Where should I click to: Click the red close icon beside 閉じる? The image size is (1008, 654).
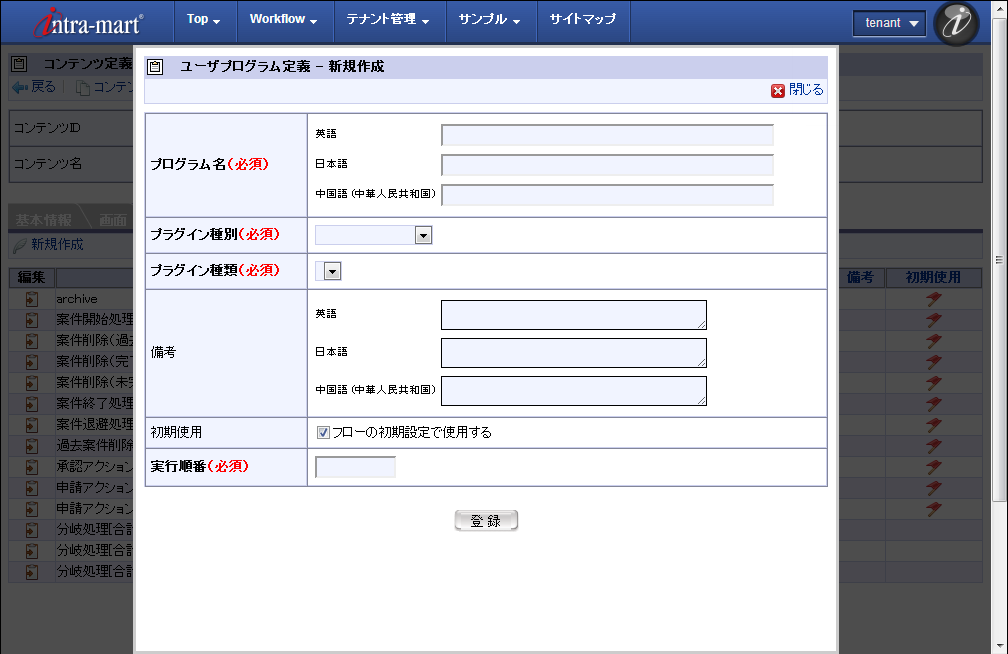[x=778, y=90]
